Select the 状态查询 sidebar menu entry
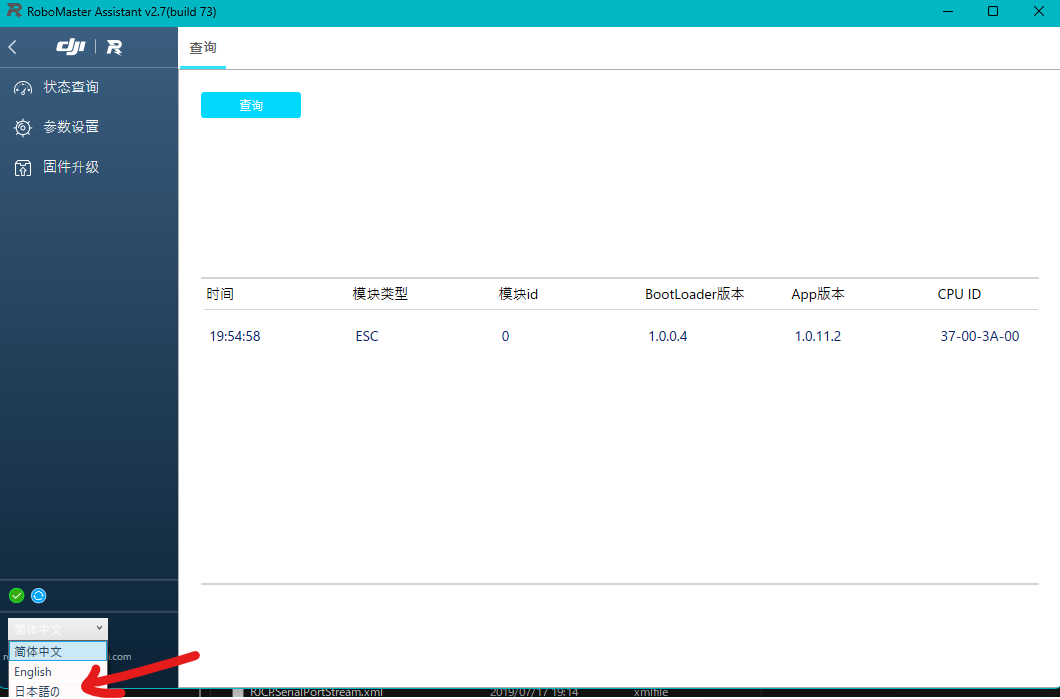This screenshot has height=699, width=1060. (x=70, y=86)
